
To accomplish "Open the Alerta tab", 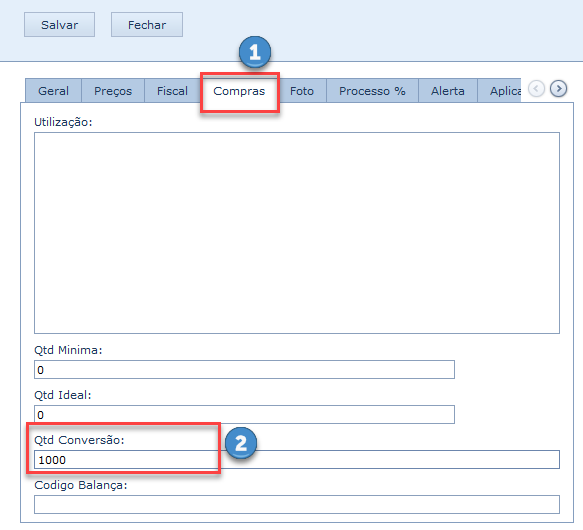I will tap(448, 91).
